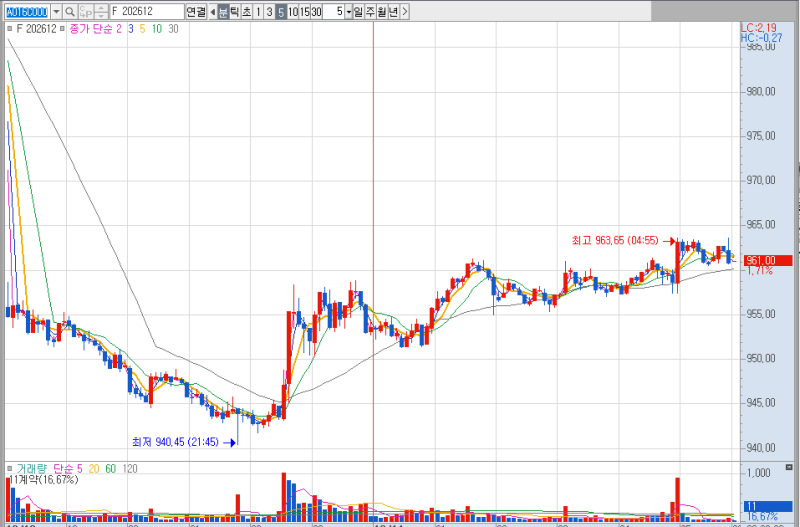The image size is (800, 527).
Task: Click the 거래량 volume indicator label
Action: coord(32,468)
